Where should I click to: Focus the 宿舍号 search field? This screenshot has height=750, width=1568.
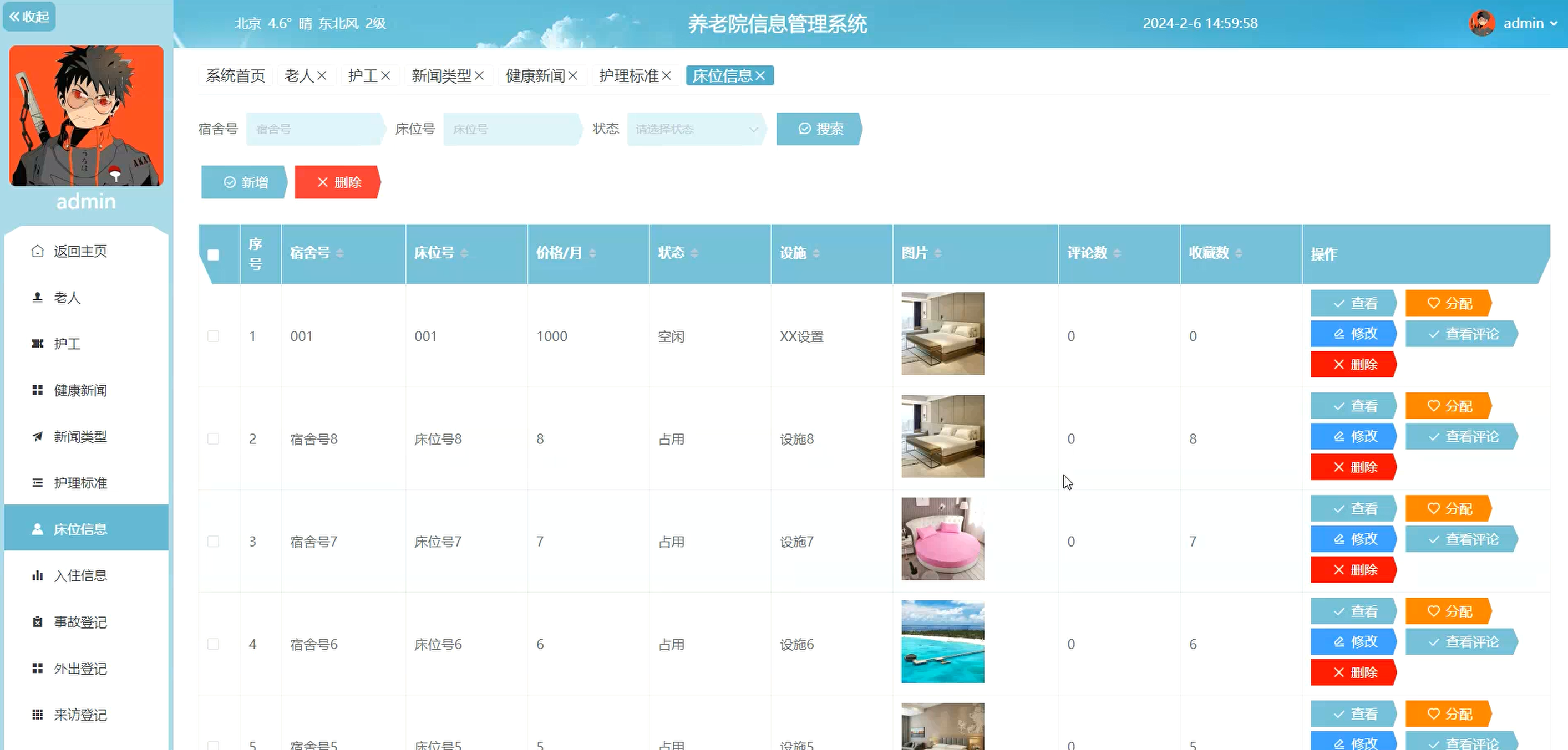click(x=315, y=129)
